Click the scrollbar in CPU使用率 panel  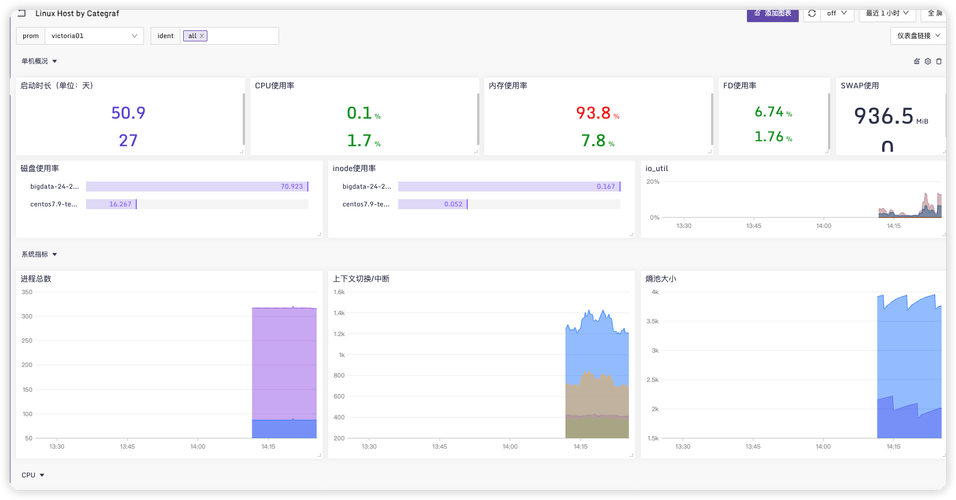point(477,119)
